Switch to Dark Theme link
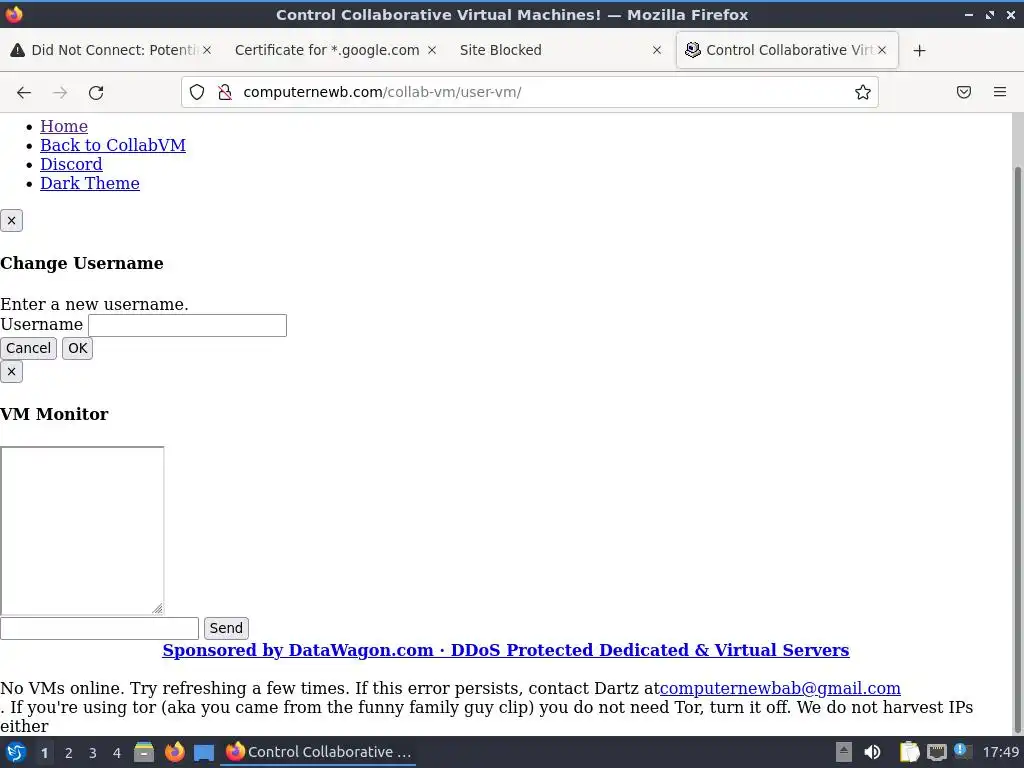This screenshot has width=1024, height=768. tap(90, 183)
